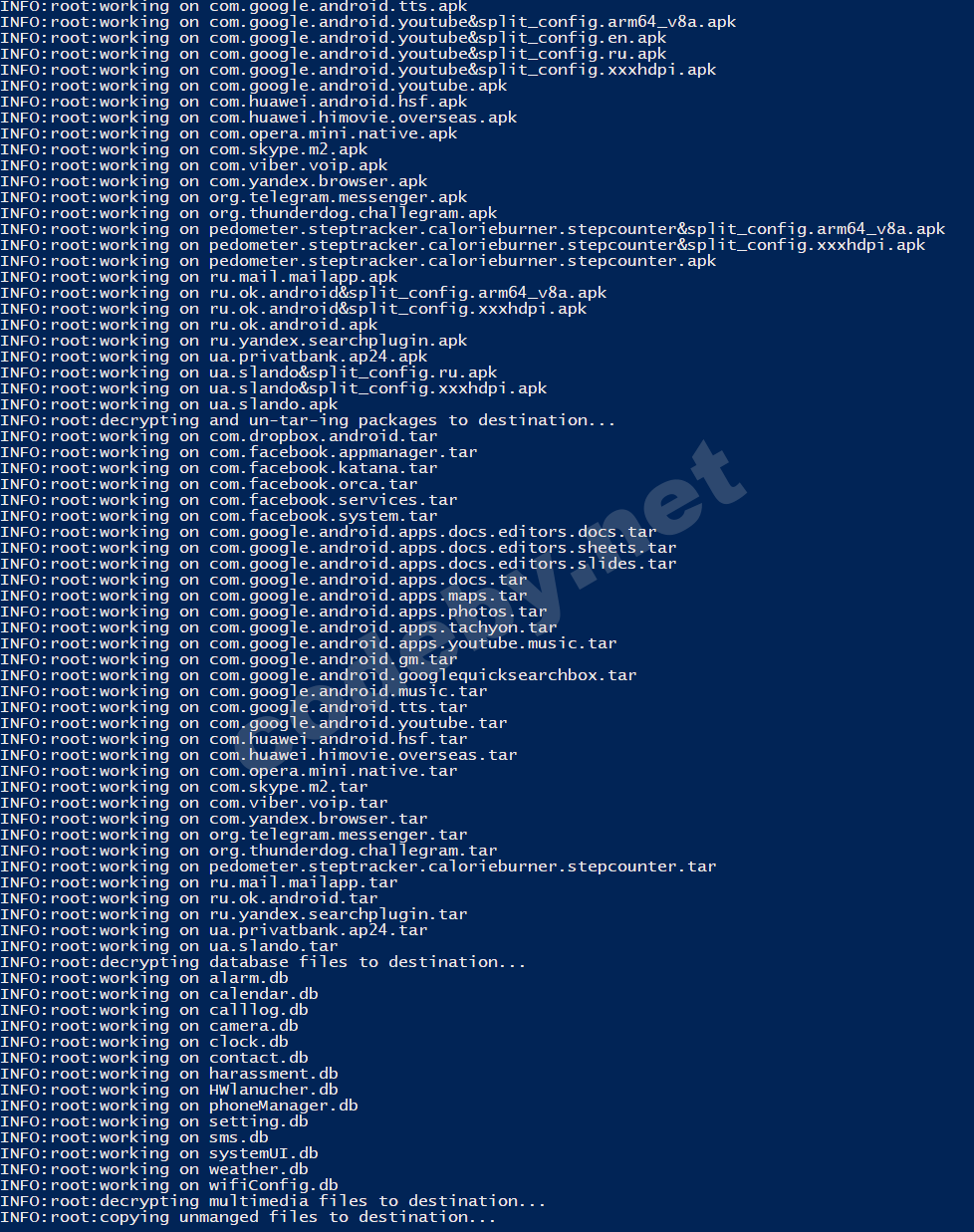Select the wifiConfig.db log line
The width and height of the screenshot is (974, 1232).
point(169,1185)
